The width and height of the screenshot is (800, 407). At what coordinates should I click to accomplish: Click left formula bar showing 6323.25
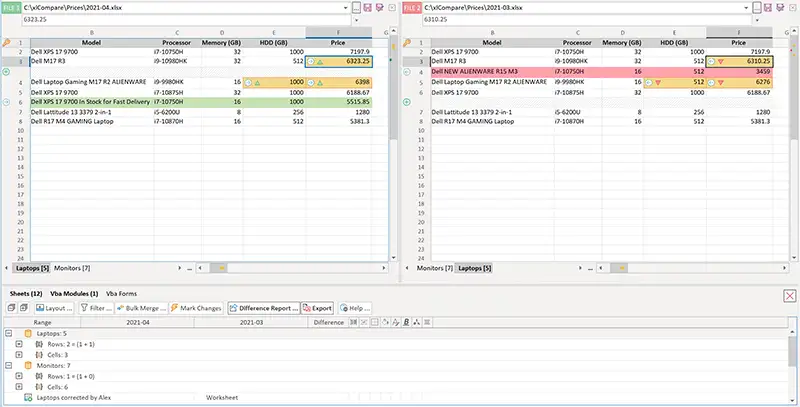coord(186,20)
